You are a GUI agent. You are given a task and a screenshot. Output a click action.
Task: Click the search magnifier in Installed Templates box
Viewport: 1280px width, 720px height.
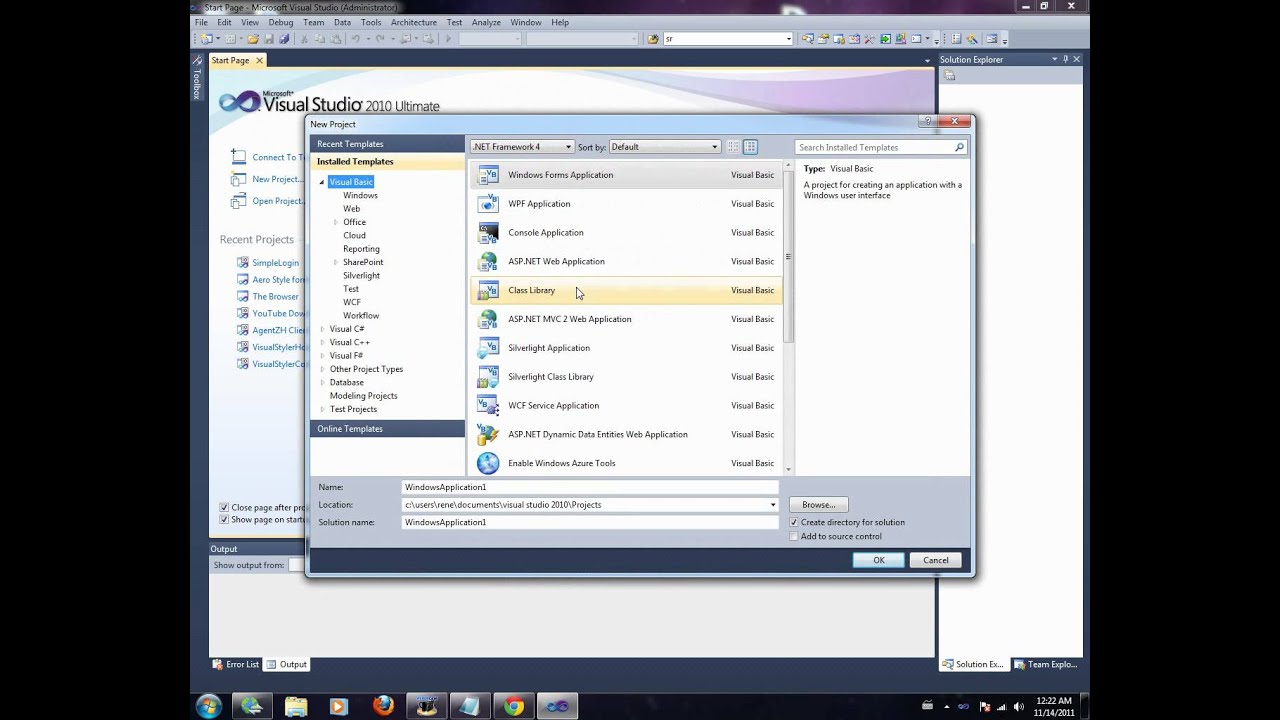pyautogui.click(x=959, y=147)
